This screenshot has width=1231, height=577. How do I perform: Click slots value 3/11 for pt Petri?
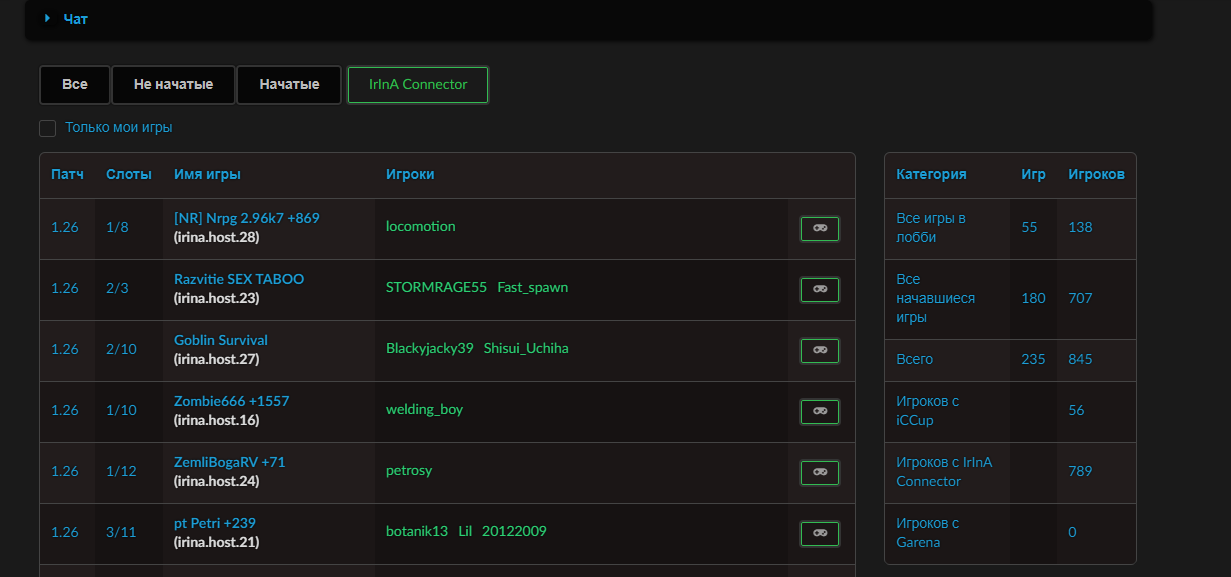point(121,532)
